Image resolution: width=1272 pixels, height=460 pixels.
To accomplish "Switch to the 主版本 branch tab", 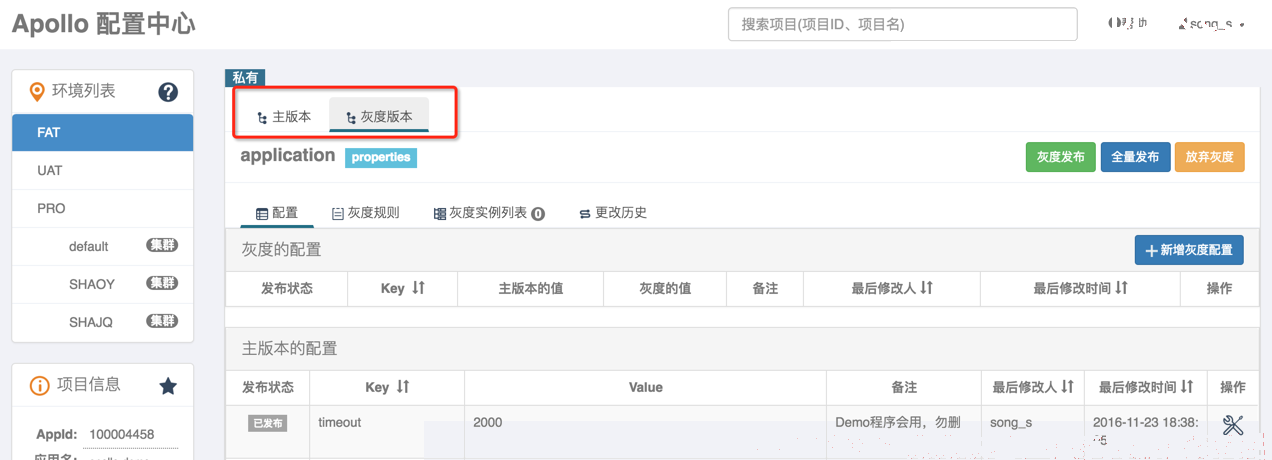I will pos(284,117).
